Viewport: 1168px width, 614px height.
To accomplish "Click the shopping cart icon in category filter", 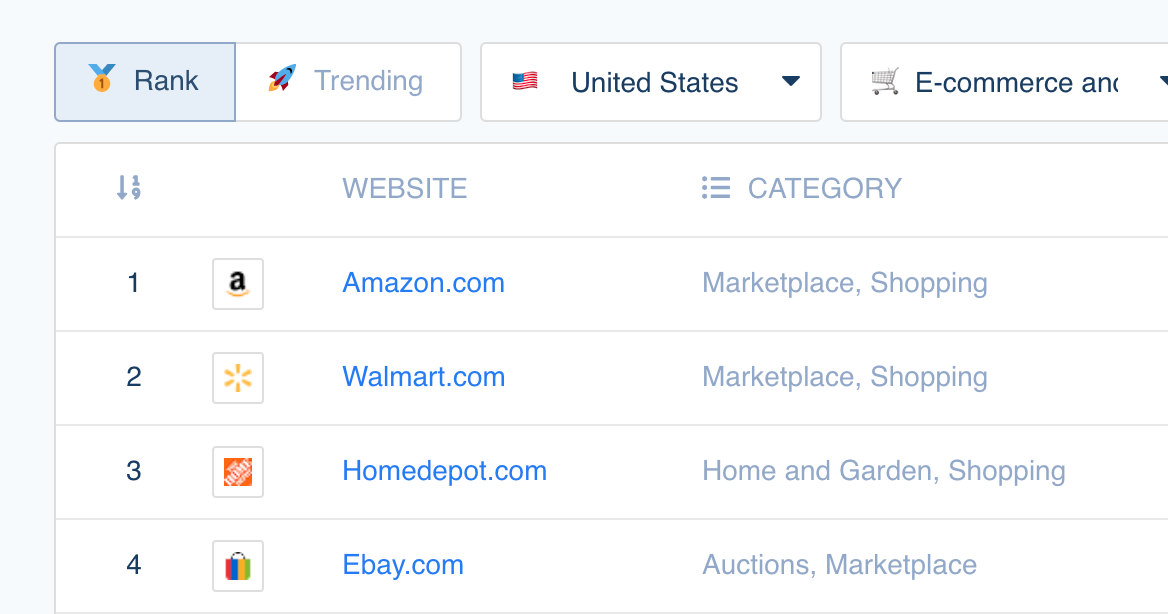I will click(x=886, y=82).
